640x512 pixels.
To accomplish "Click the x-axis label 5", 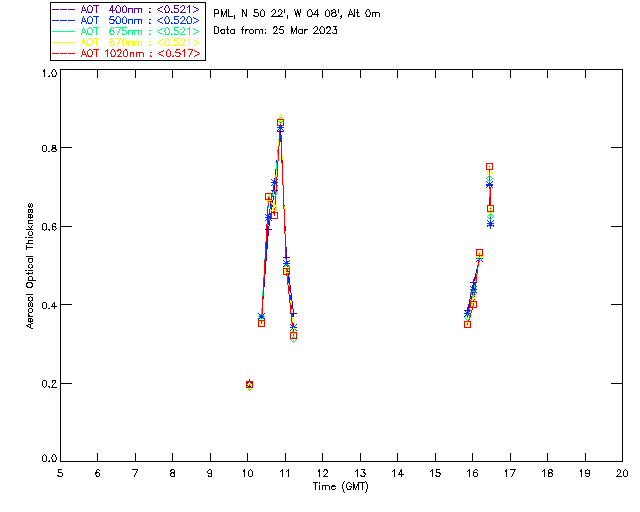I will 60,474.
